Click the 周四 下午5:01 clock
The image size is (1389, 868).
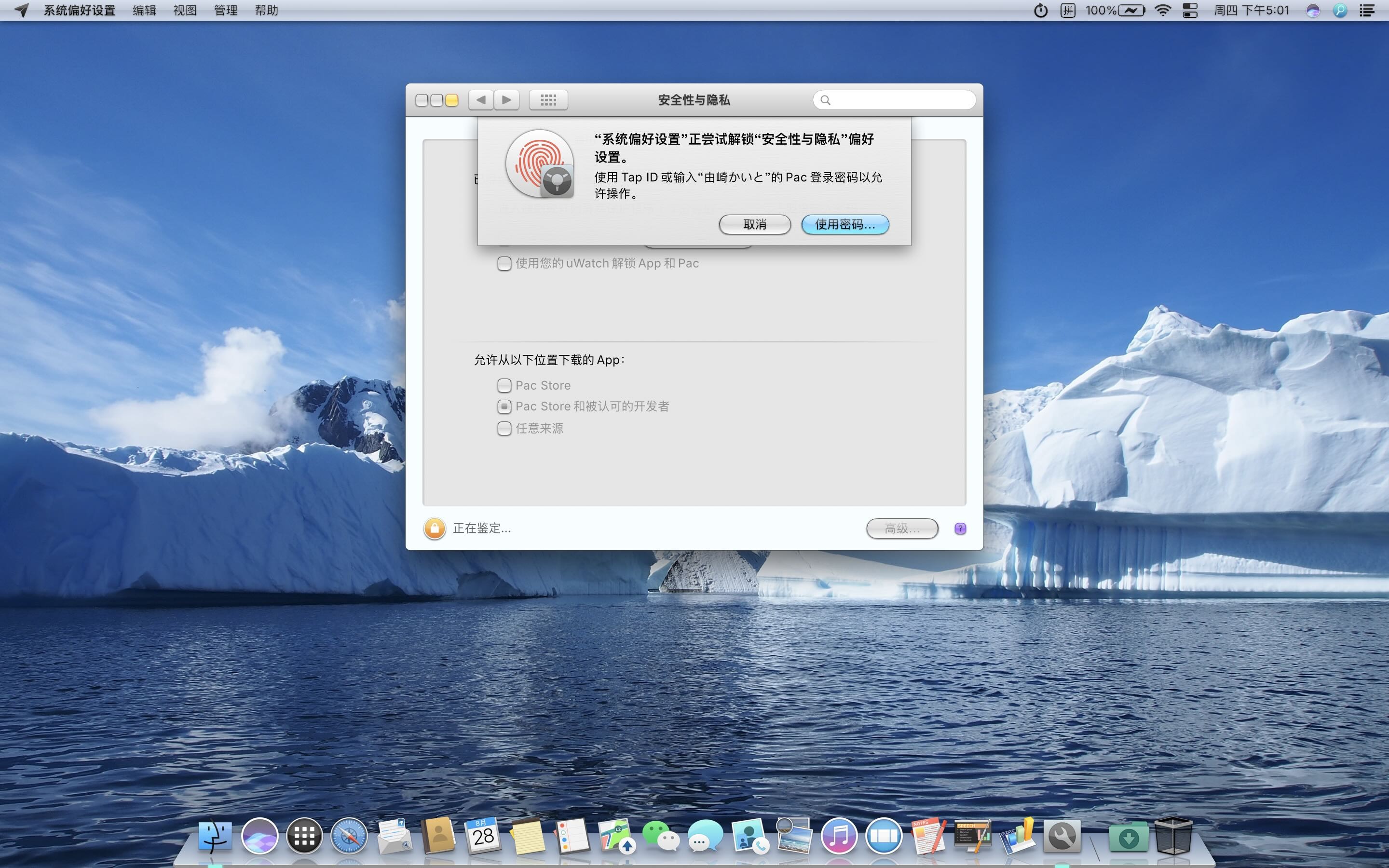(1251, 10)
